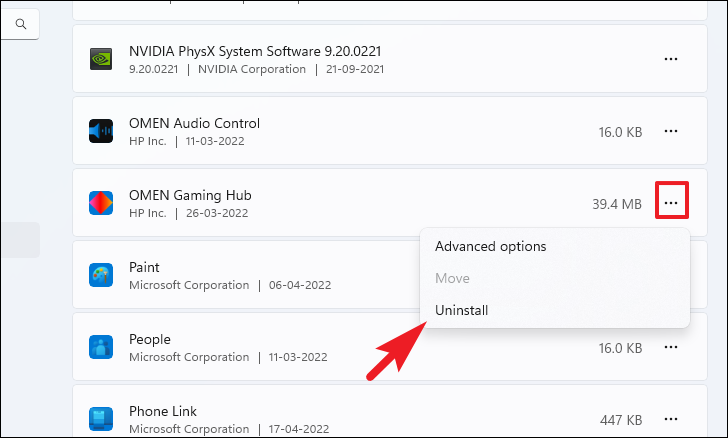Click the Paint palette icon
Viewport: 728px width, 438px height.
101,275
